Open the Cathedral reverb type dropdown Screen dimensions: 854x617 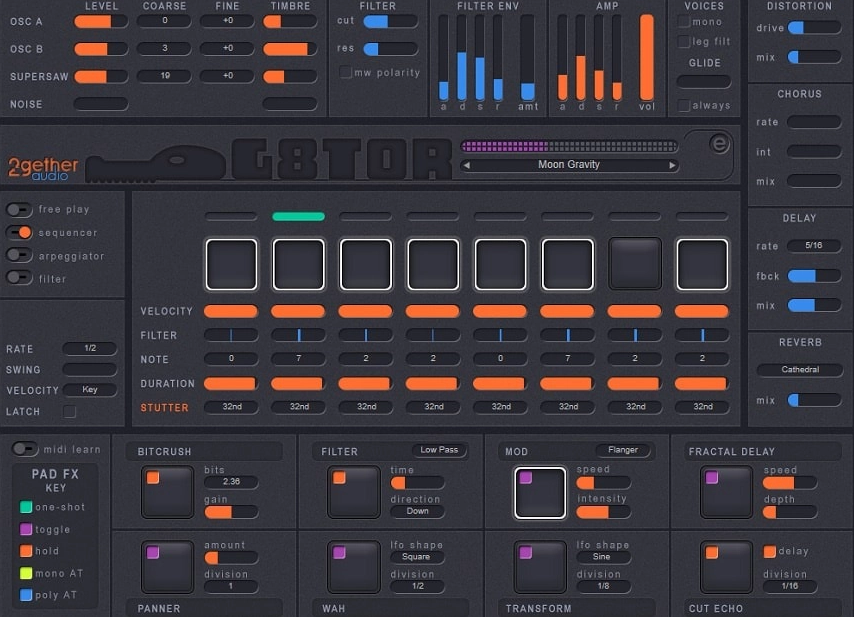(799, 369)
